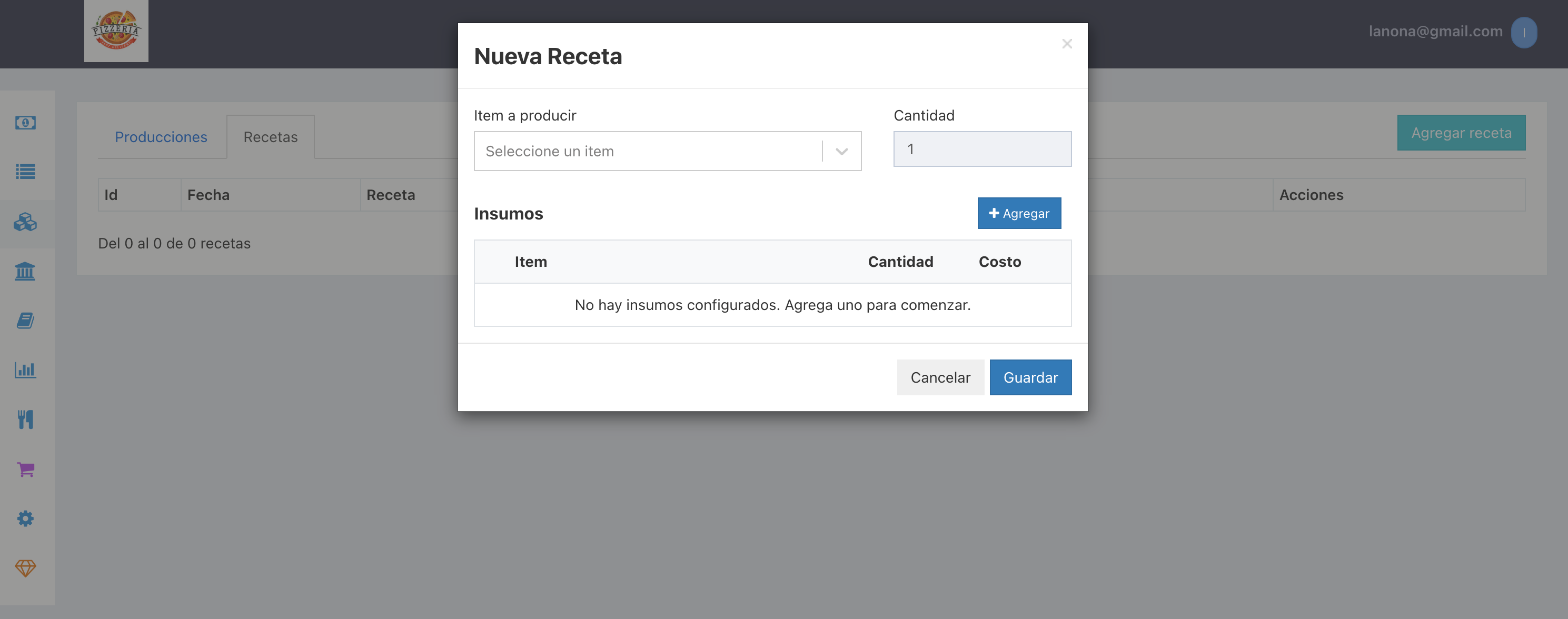Open the bar chart reports icon
Image resolution: width=1568 pixels, height=619 pixels.
pyautogui.click(x=26, y=370)
